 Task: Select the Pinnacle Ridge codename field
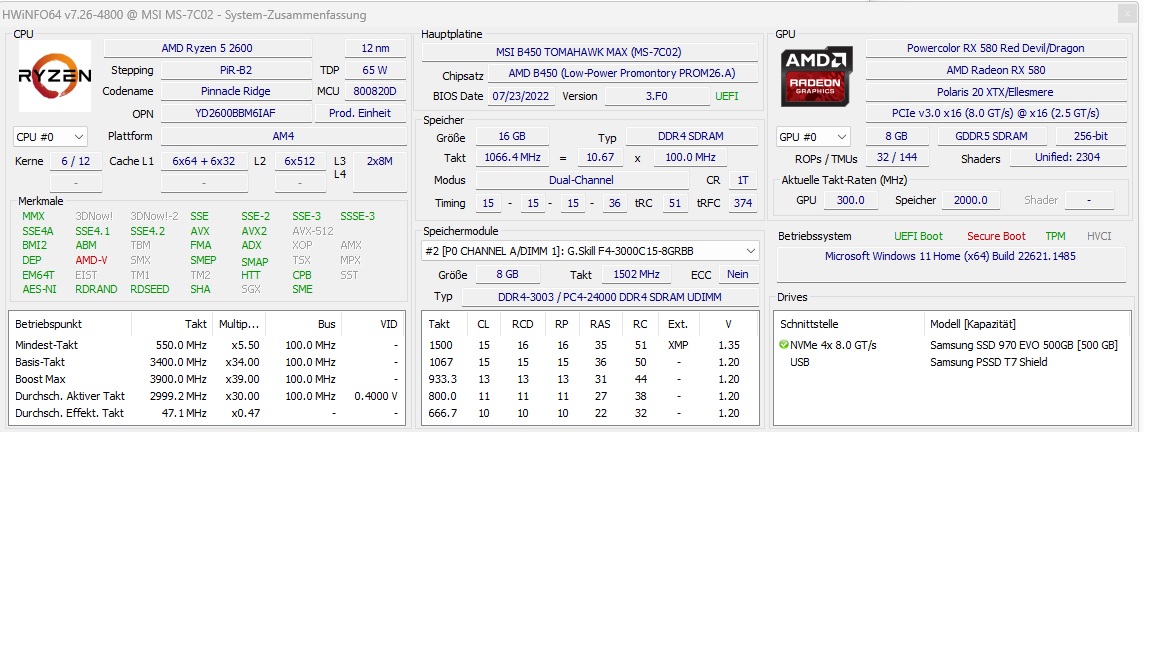coord(236,91)
